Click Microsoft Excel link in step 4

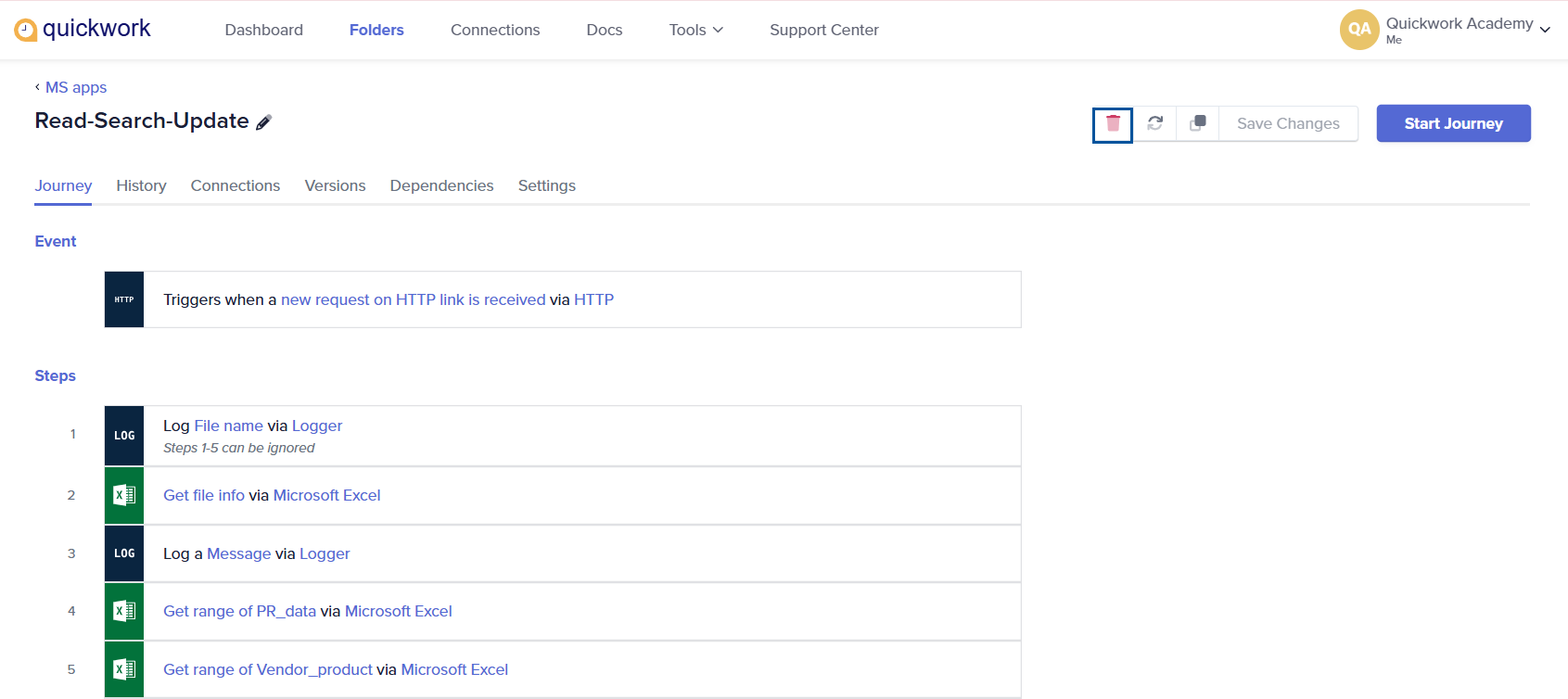click(x=399, y=611)
